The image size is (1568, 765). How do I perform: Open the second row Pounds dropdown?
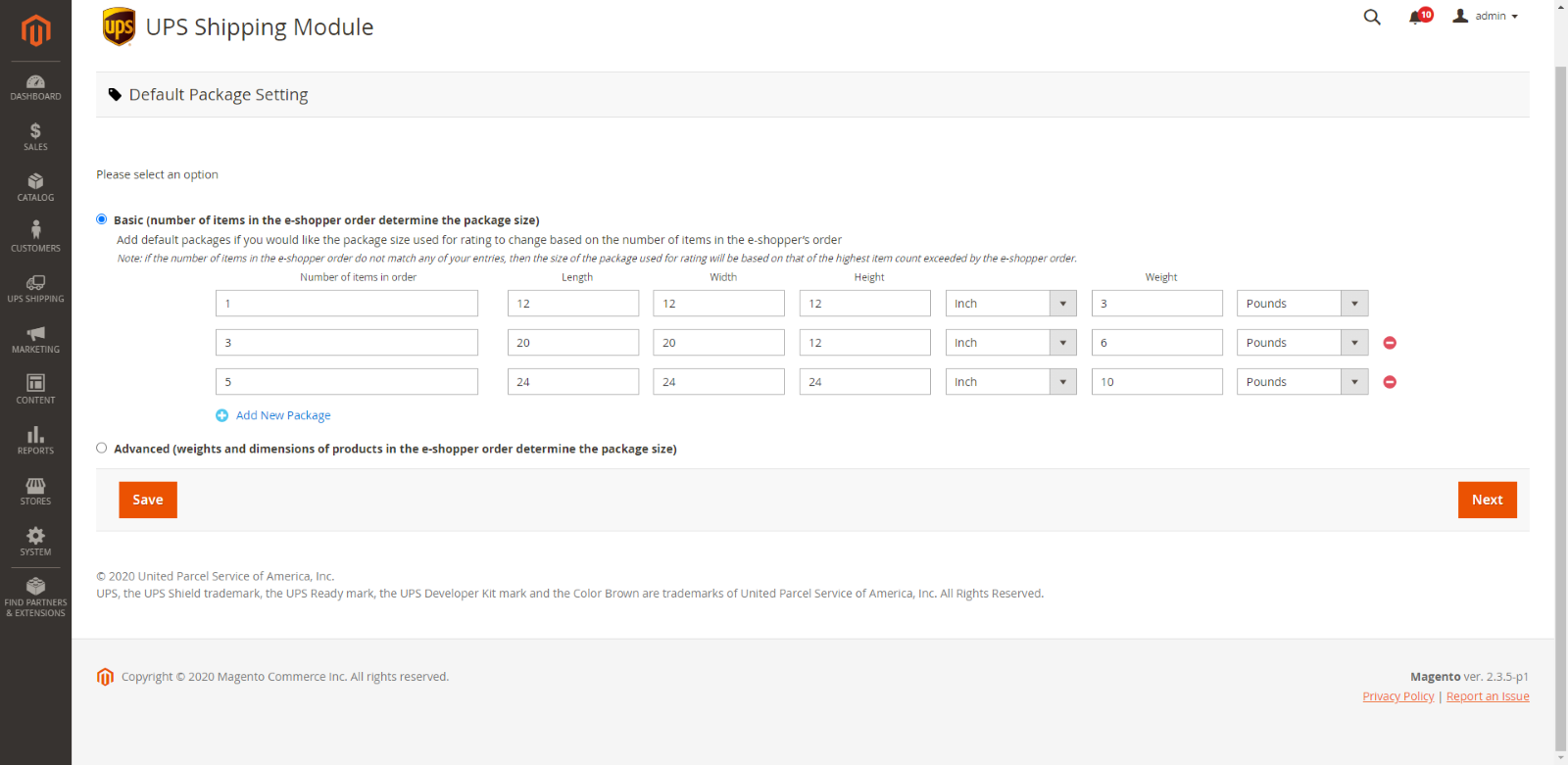(1302, 343)
